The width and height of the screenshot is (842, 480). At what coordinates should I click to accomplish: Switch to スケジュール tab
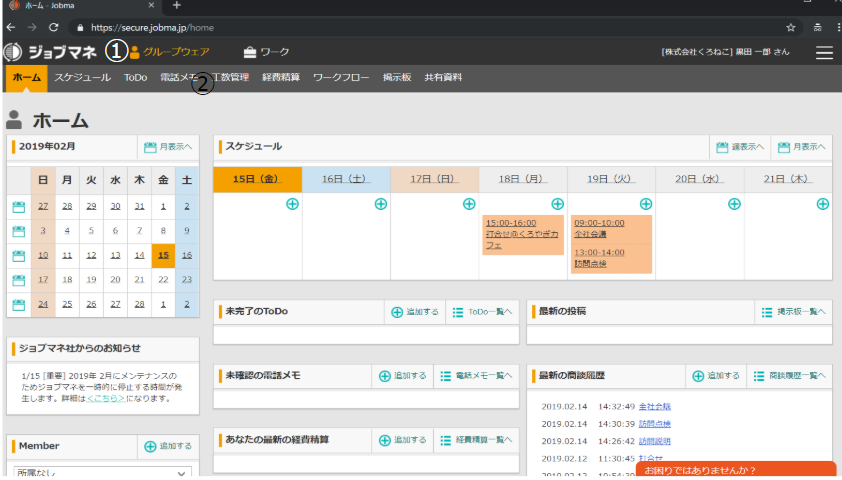click(82, 78)
